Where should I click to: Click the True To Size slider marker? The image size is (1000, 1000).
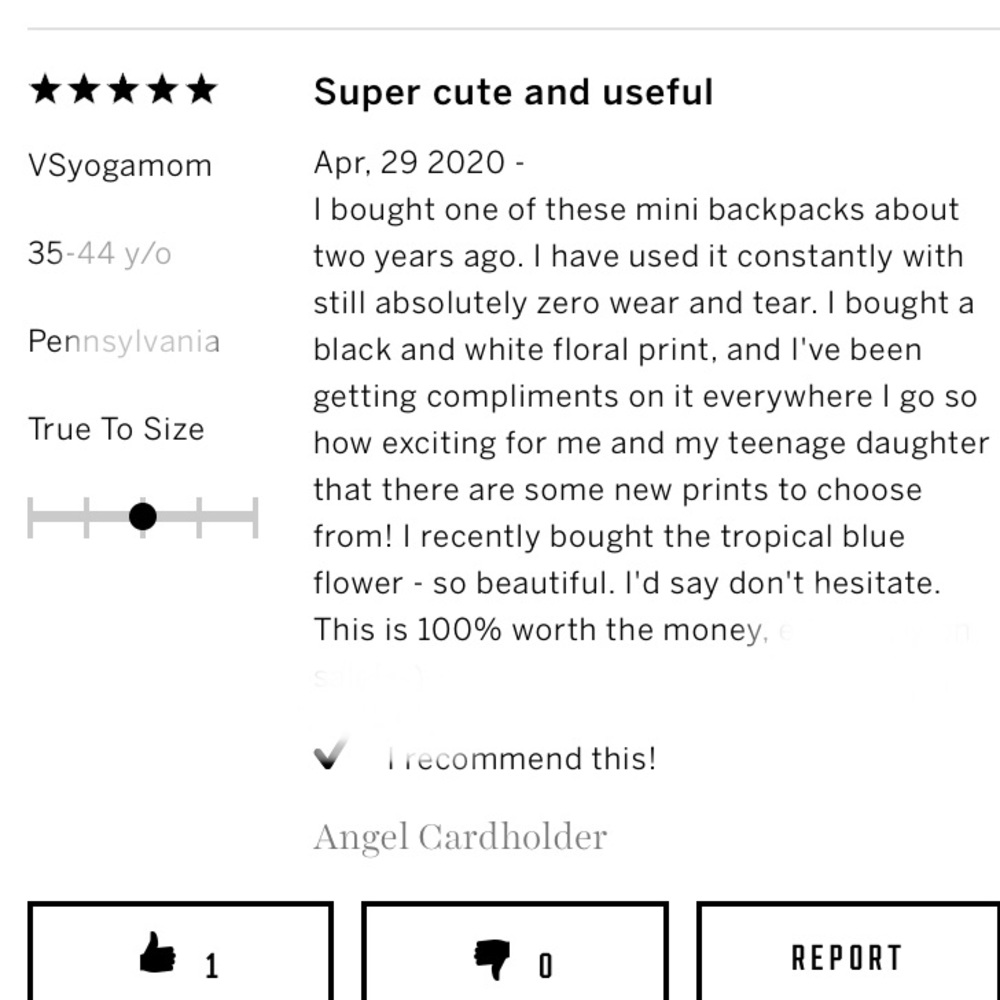[x=143, y=516]
